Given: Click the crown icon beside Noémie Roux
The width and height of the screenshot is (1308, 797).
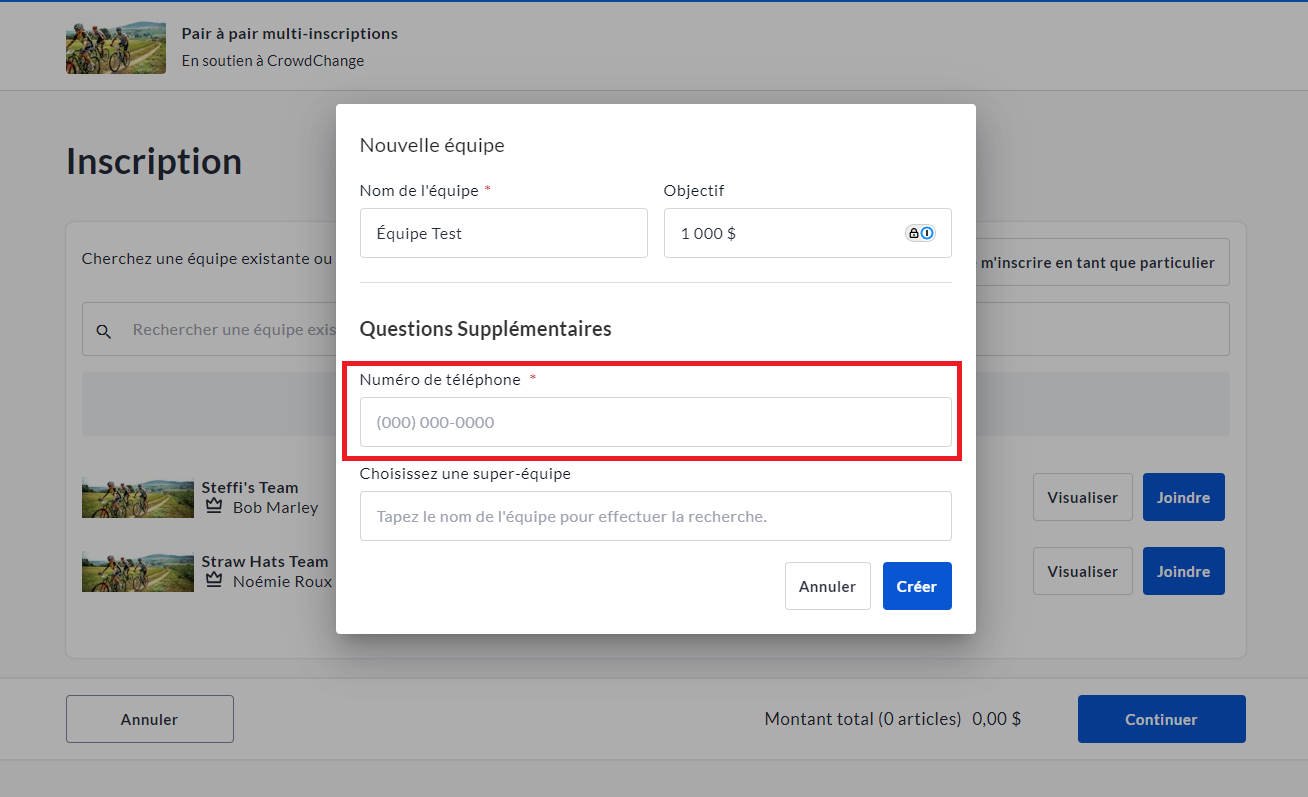Looking at the screenshot, I should point(213,581).
